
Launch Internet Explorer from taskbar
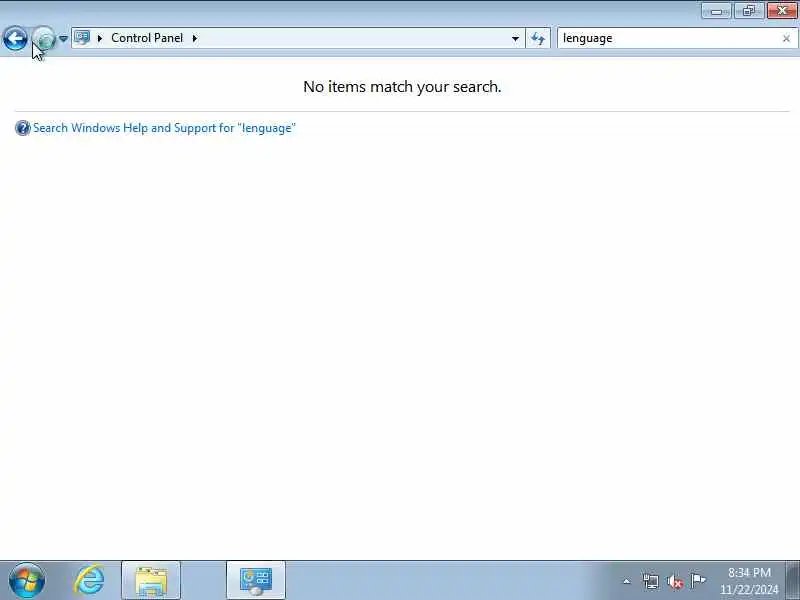pos(89,580)
